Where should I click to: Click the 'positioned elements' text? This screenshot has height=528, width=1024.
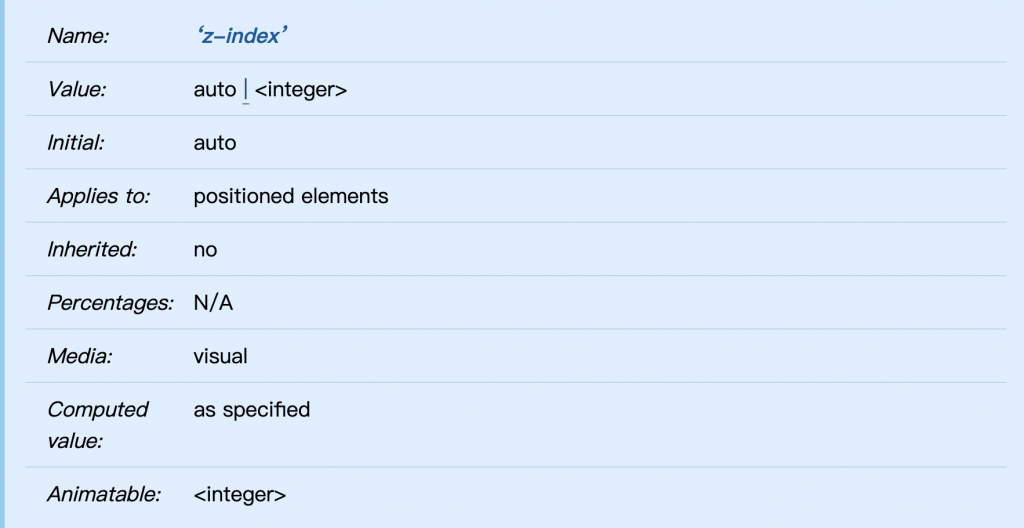click(290, 196)
